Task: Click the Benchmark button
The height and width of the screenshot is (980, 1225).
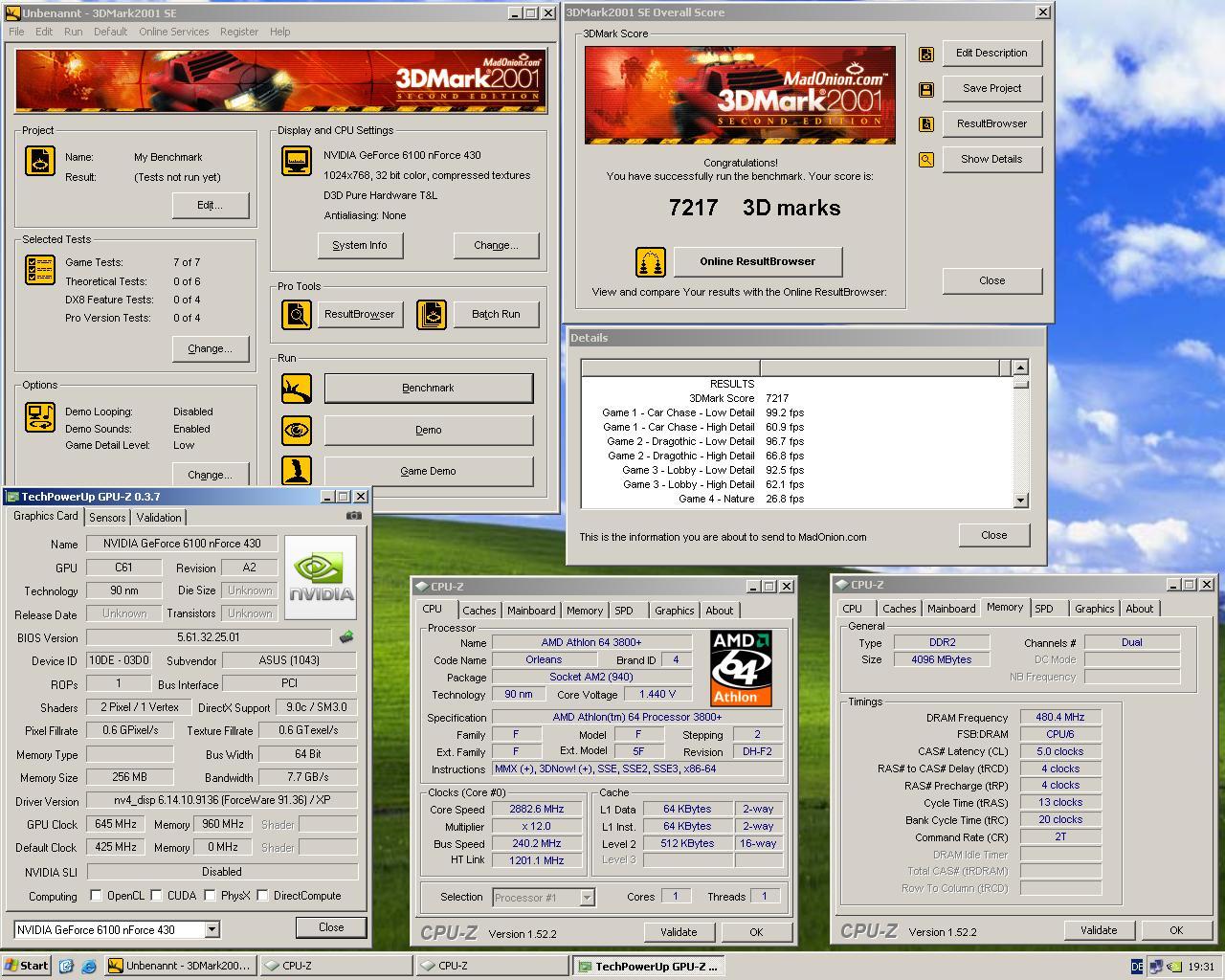Action: click(429, 388)
